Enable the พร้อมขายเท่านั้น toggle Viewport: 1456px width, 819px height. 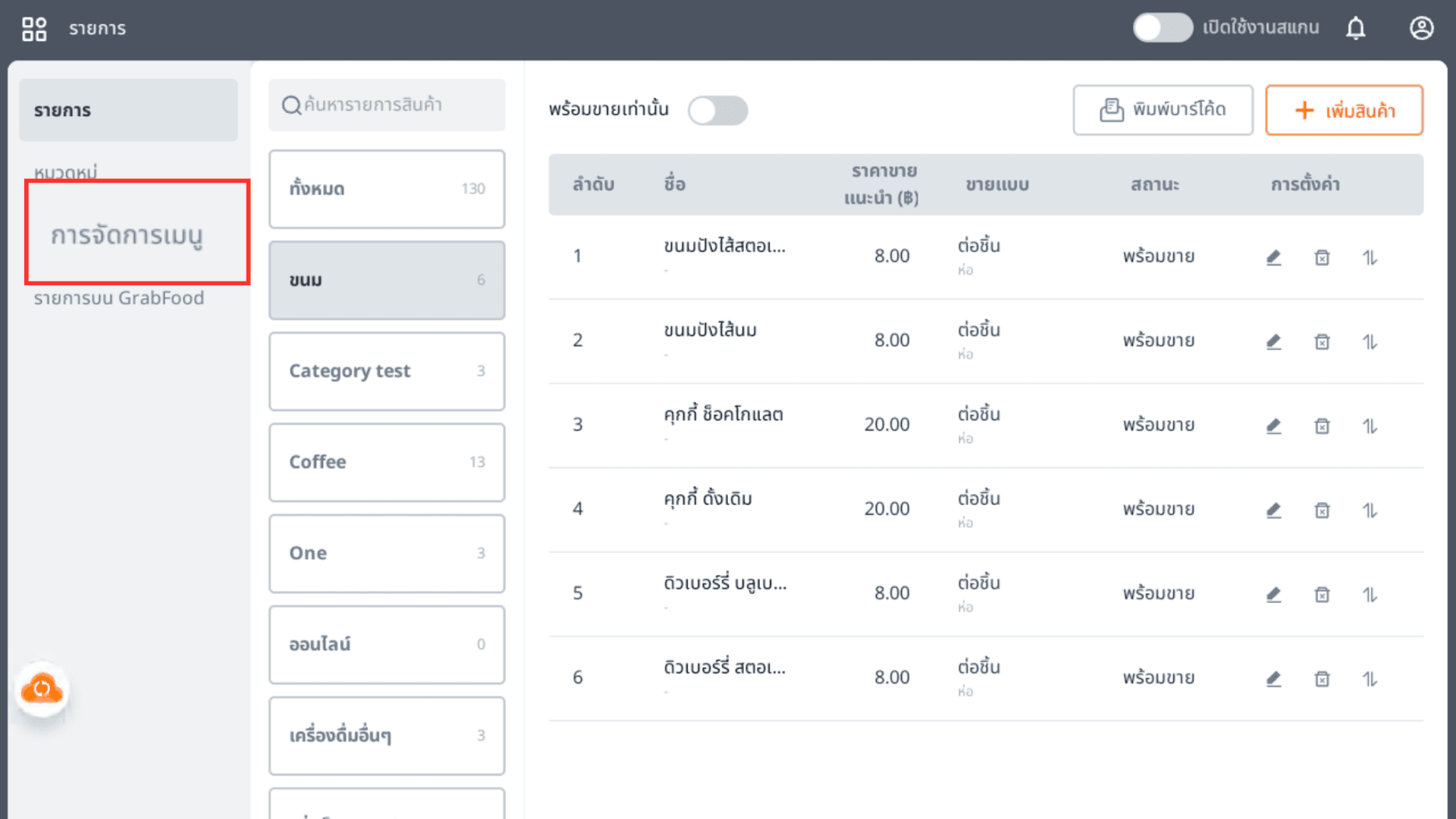point(717,111)
